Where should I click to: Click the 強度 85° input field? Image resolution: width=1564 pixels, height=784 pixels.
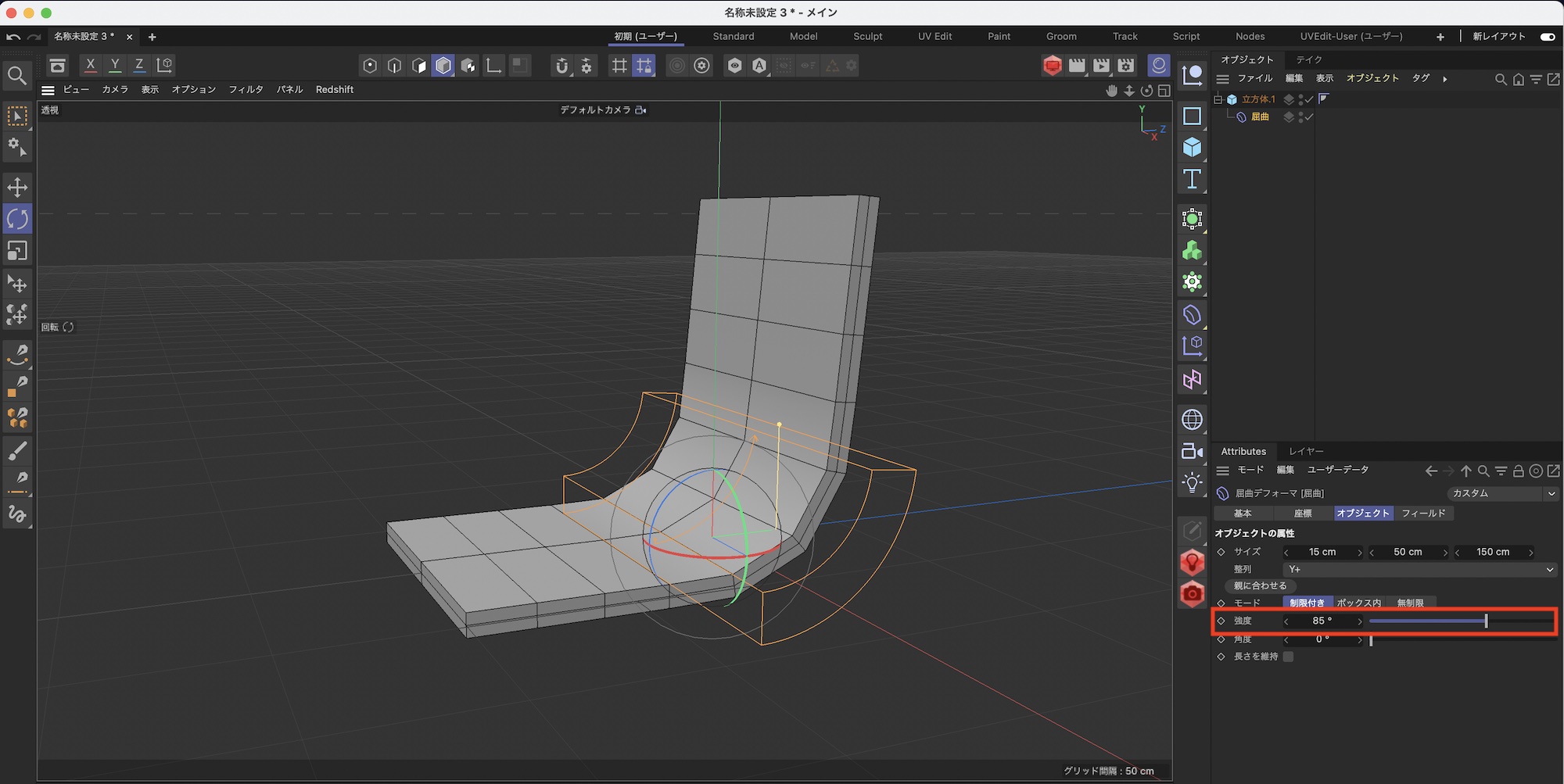[x=1322, y=621]
